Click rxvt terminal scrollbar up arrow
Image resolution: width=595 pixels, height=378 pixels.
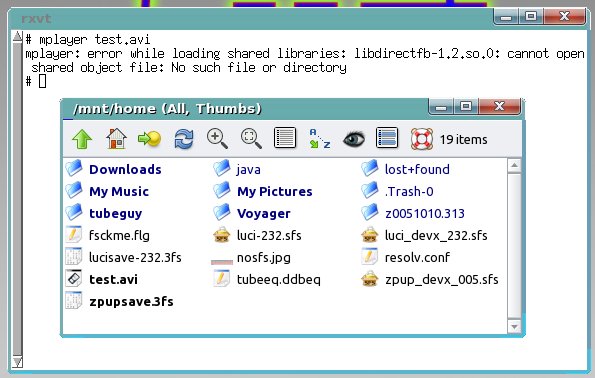click(x=17, y=37)
